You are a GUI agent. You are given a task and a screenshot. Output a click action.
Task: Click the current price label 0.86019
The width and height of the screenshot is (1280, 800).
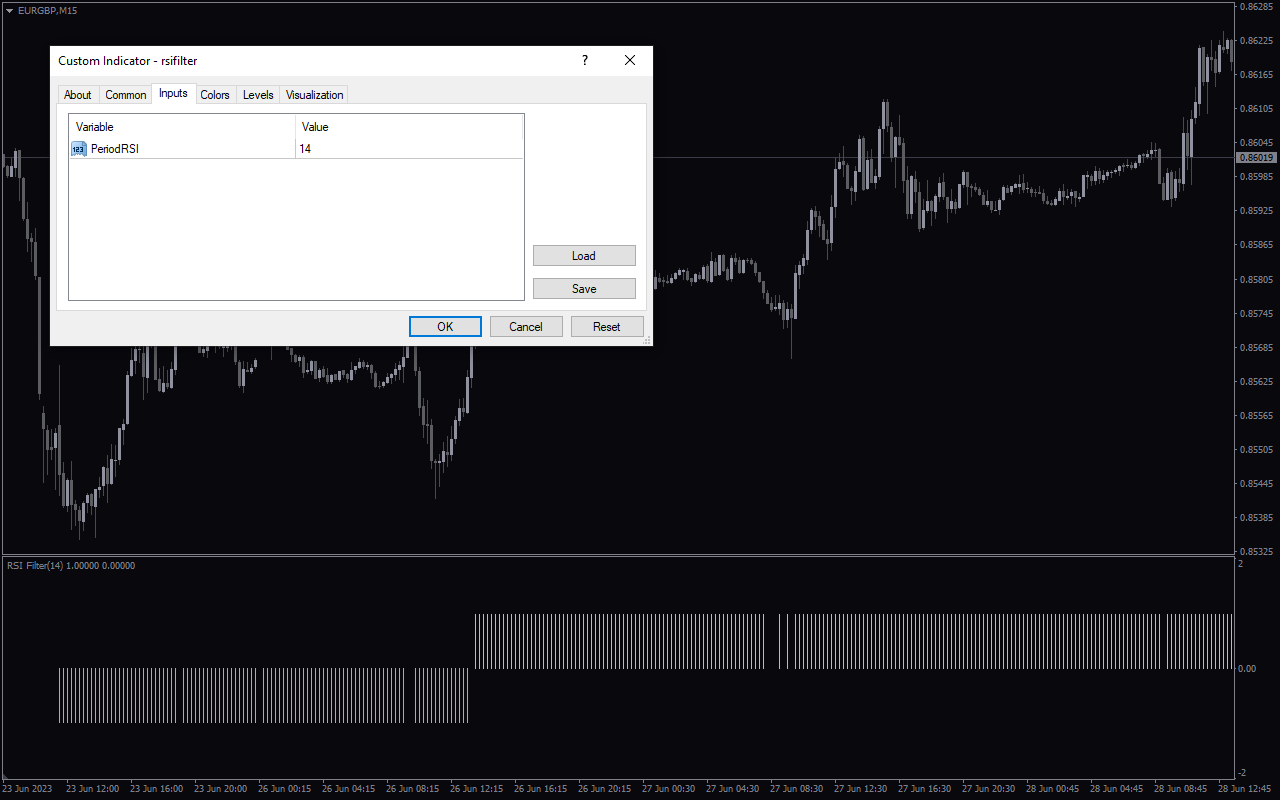click(x=1257, y=158)
